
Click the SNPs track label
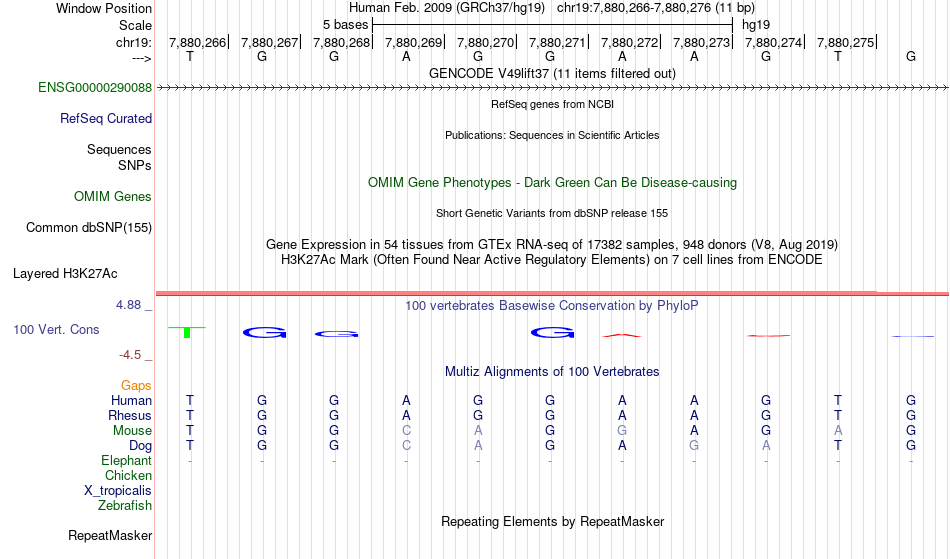[135, 165]
